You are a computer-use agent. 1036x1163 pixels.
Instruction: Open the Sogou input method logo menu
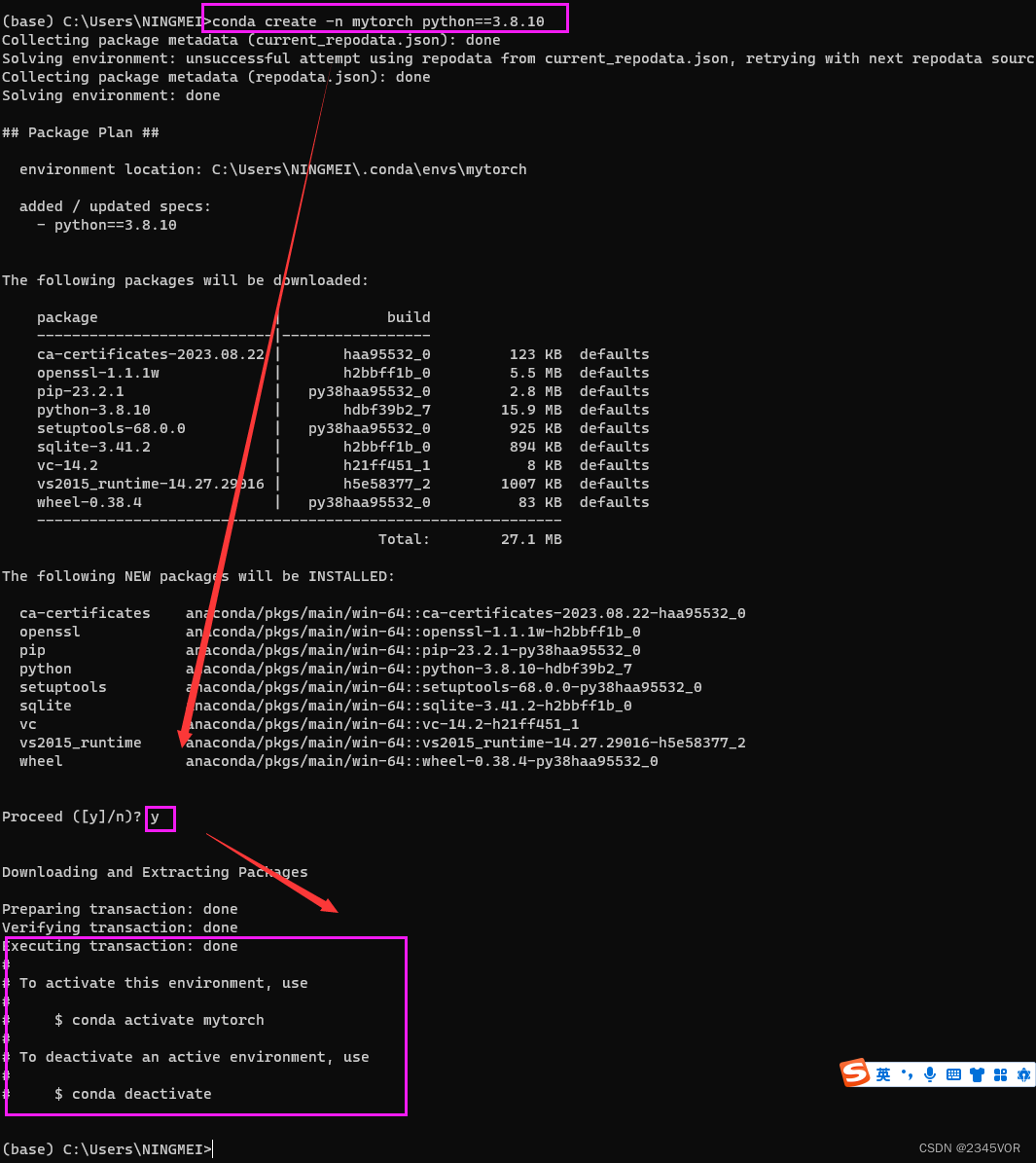854,1072
